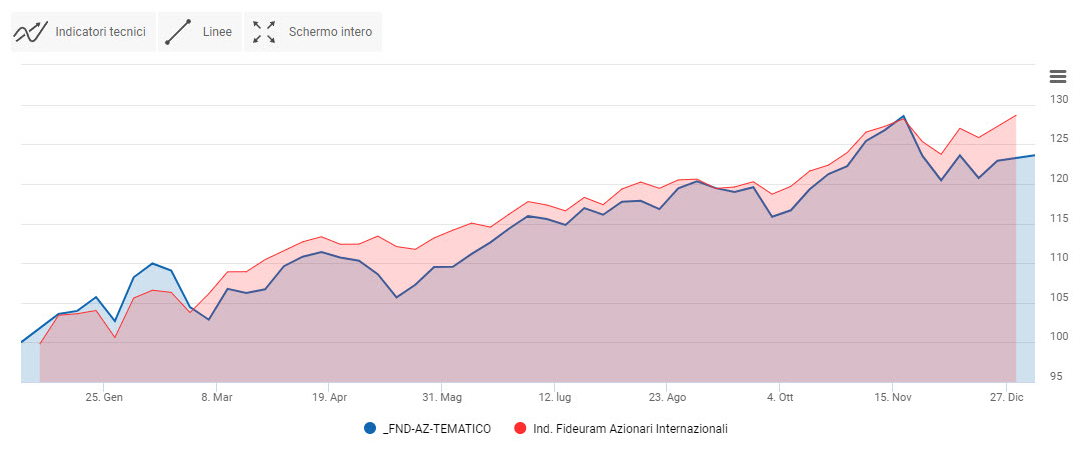Select the Linee drawing tool icon
This screenshot has height=452, width=1074.
coord(178,32)
